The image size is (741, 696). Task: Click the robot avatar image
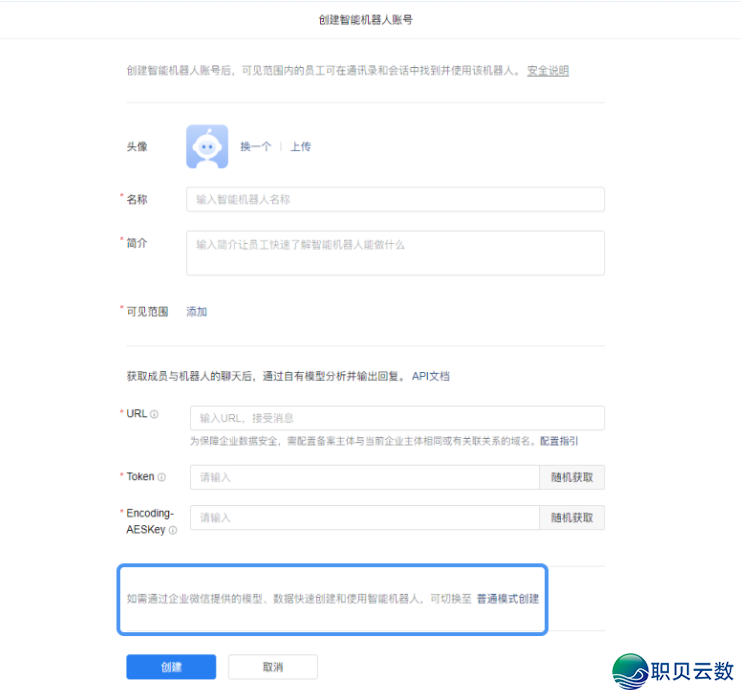click(x=207, y=146)
